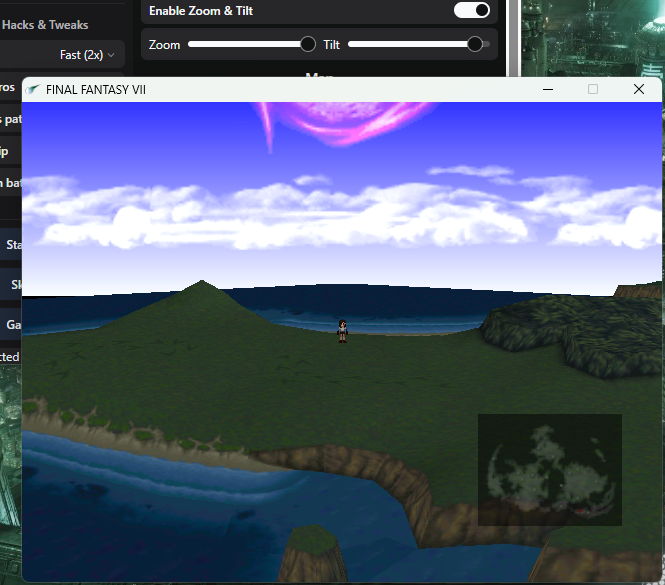
Task: Click the Tilt slider handle
Action: 475,44
